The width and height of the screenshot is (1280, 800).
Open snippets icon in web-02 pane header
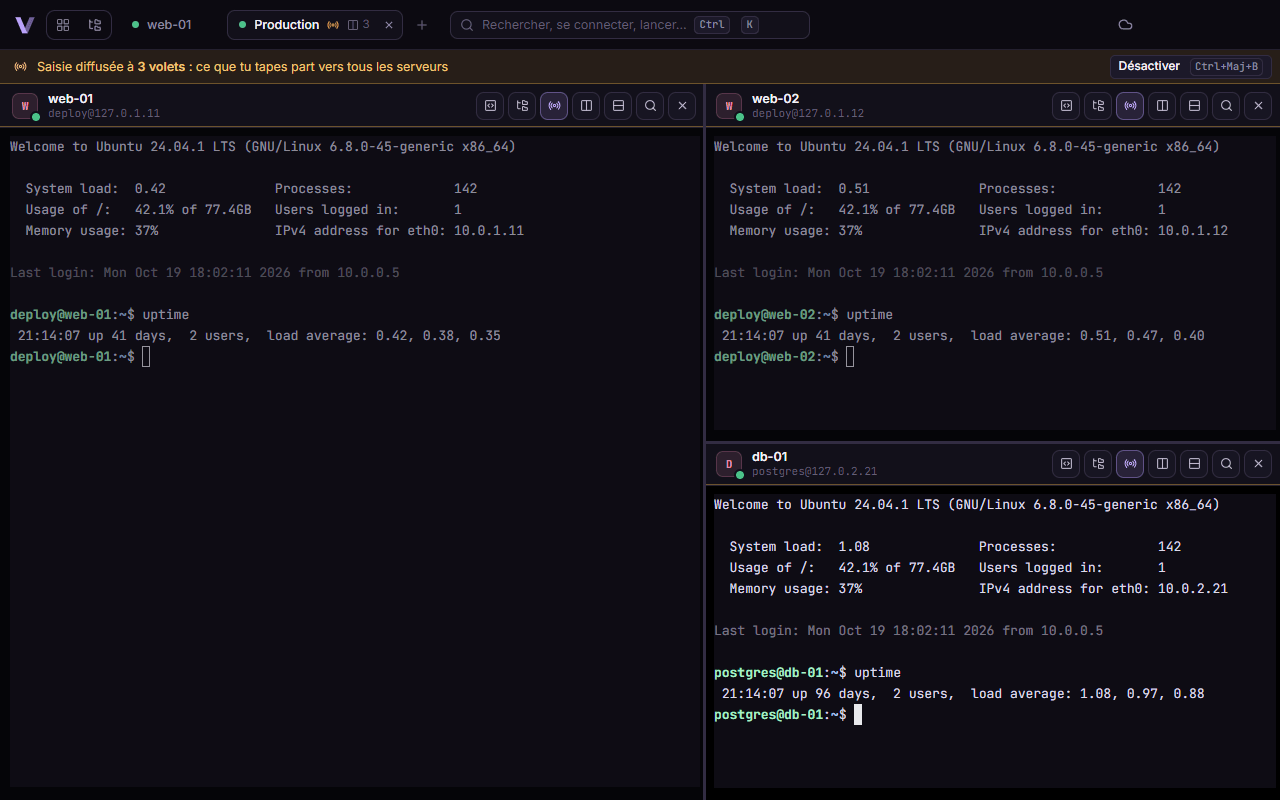point(1066,105)
